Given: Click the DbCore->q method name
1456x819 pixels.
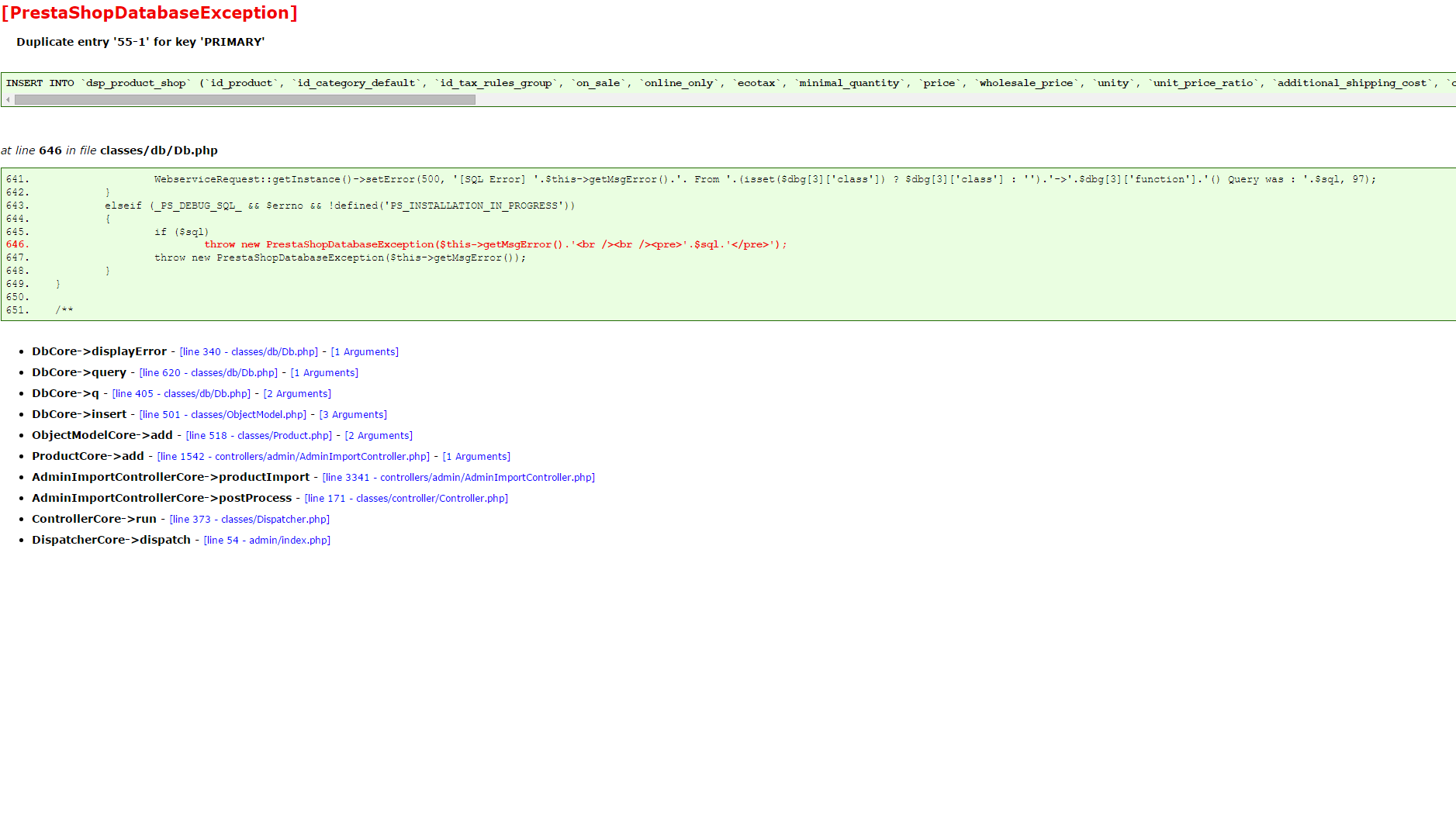Looking at the screenshot, I should 66,393.
